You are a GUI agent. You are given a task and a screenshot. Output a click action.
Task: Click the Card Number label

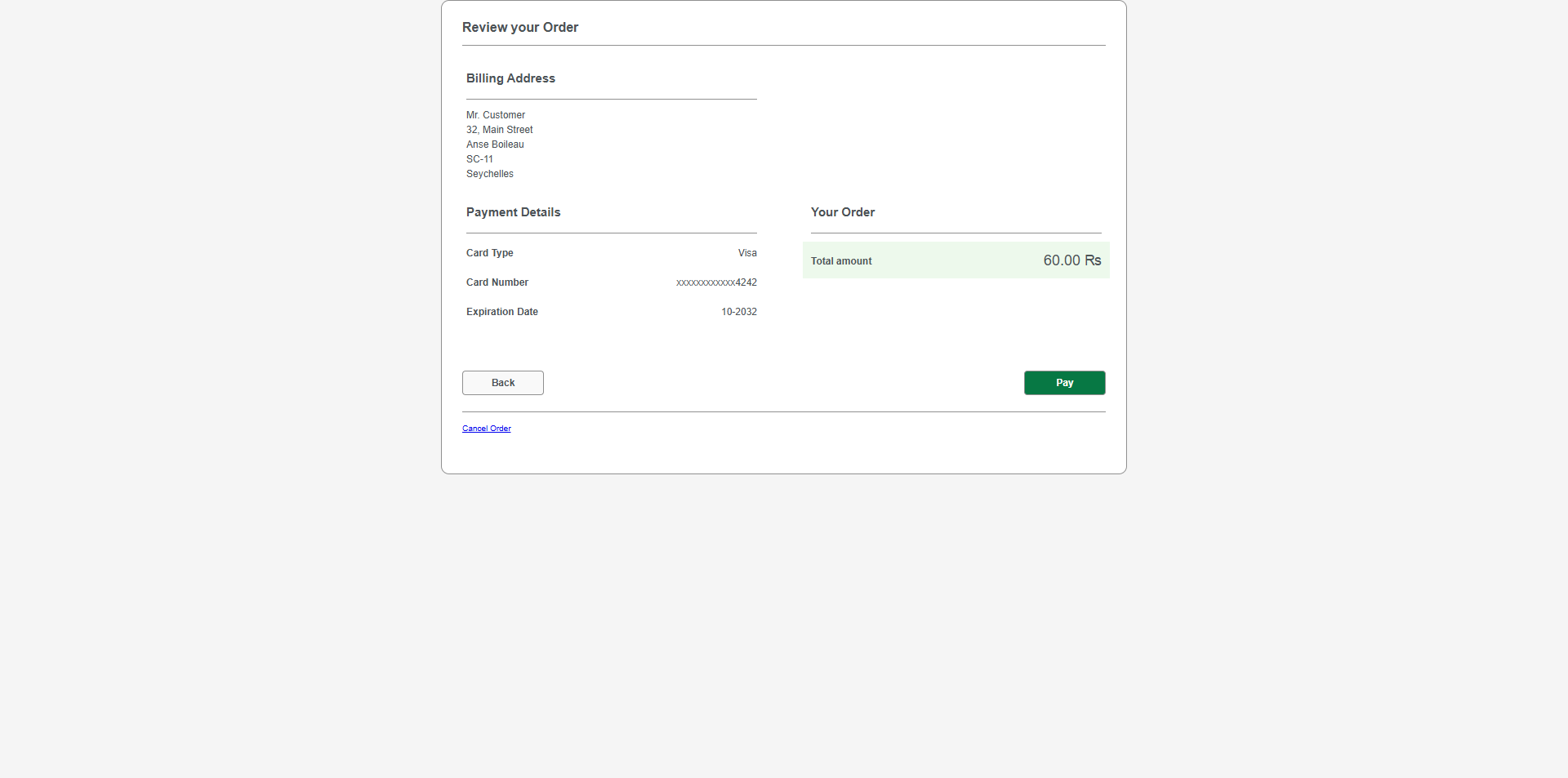[x=497, y=282]
